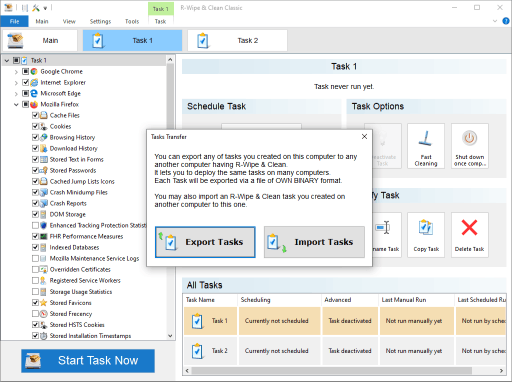Open the View ribbon tab
The height and width of the screenshot is (382, 512).
(69, 21)
